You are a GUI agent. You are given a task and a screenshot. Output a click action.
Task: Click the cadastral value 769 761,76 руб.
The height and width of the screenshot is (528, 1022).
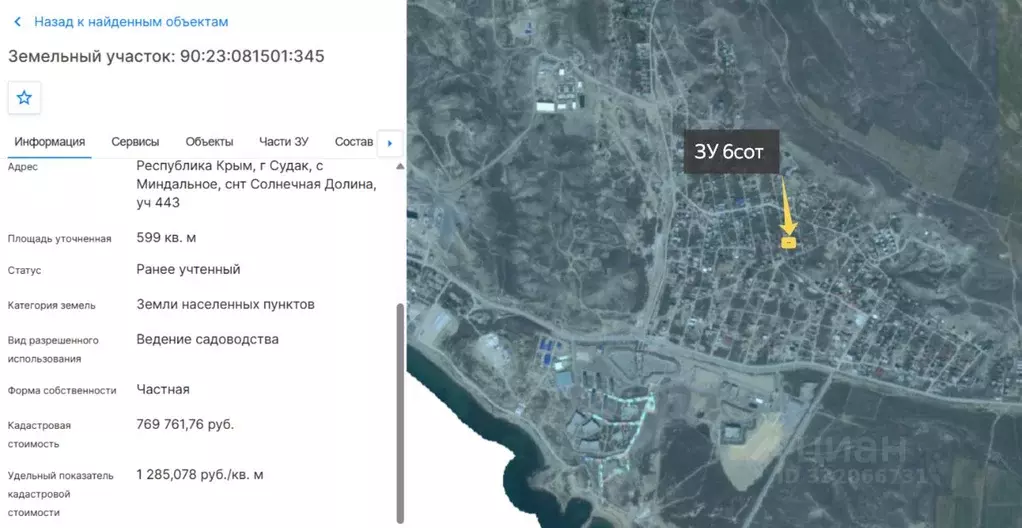(185, 425)
